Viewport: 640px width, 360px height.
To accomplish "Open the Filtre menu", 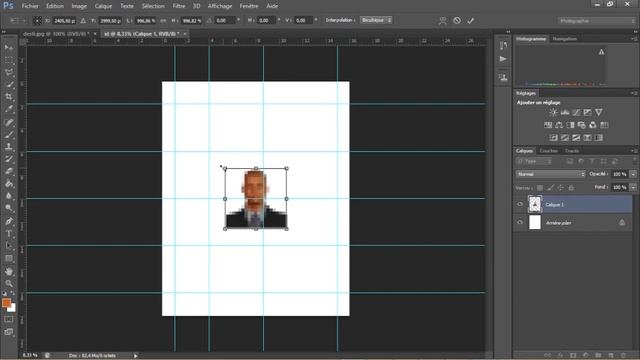I will 179,6.
